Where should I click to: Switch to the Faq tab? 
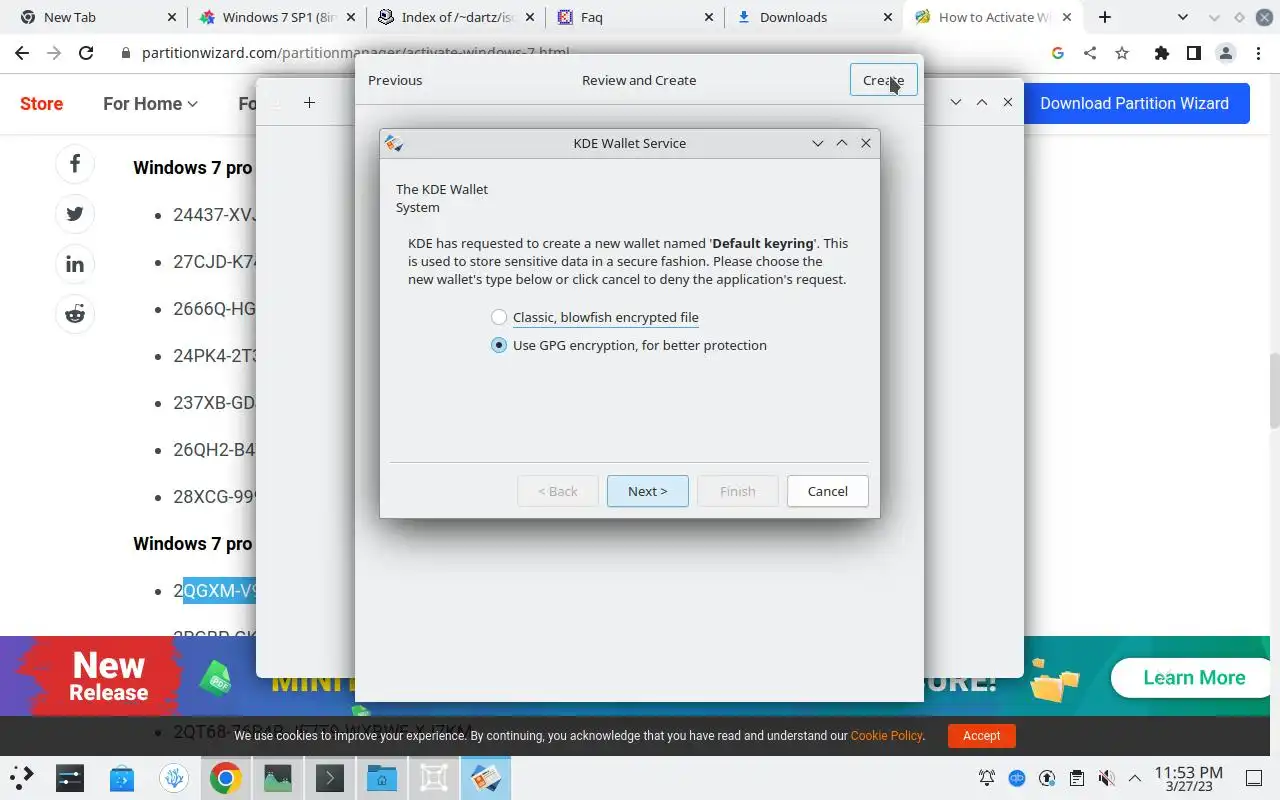(637, 17)
